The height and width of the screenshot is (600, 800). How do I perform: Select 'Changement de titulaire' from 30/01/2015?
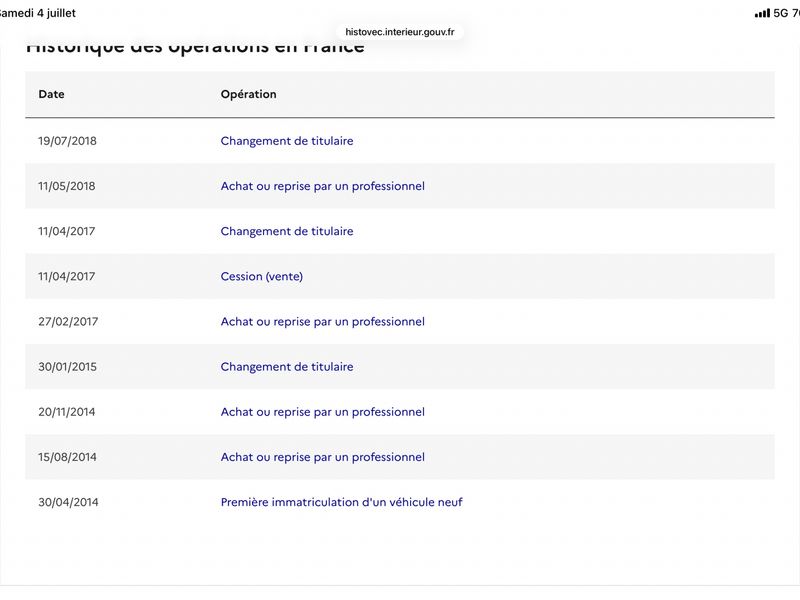click(287, 367)
